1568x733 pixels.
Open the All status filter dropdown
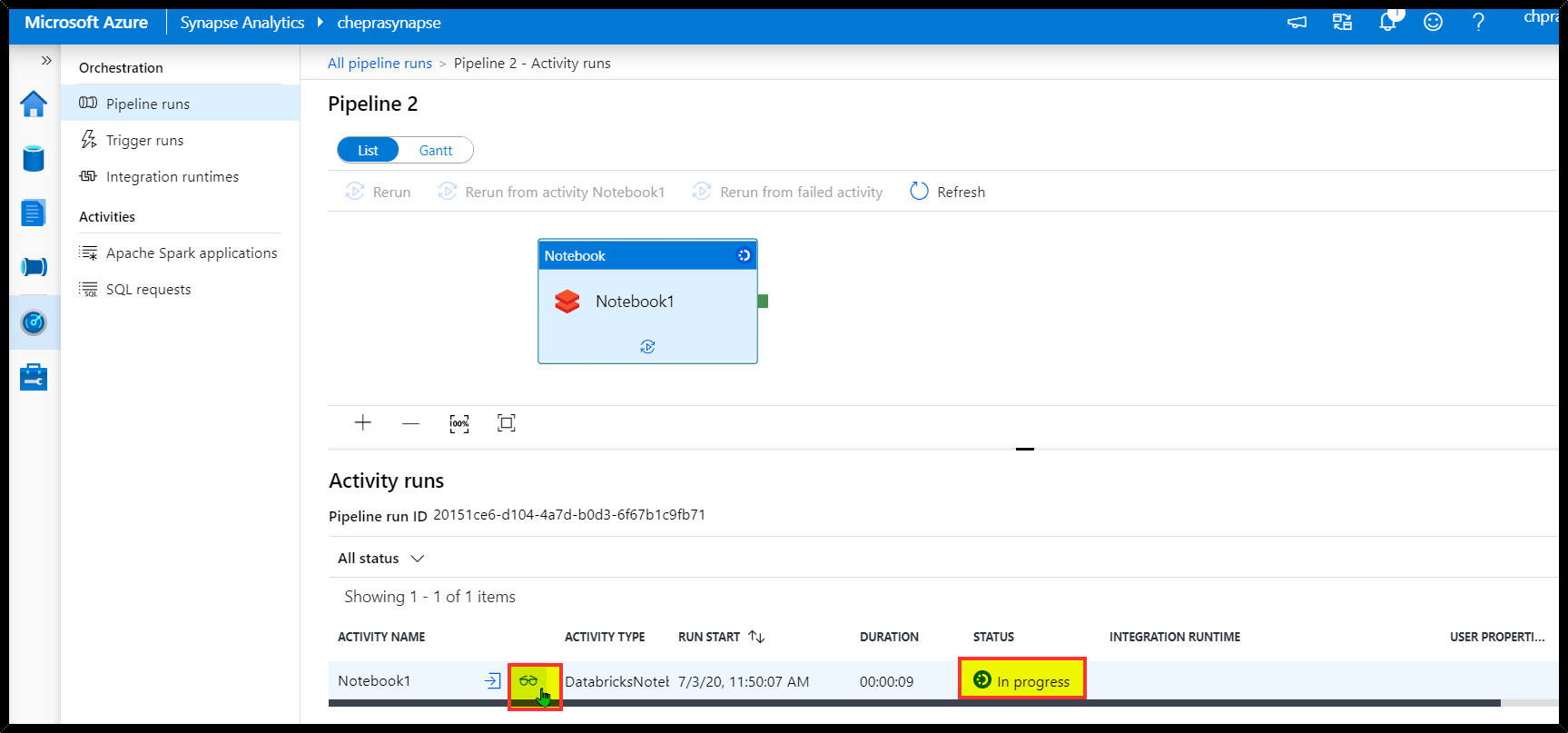tap(381, 558)
